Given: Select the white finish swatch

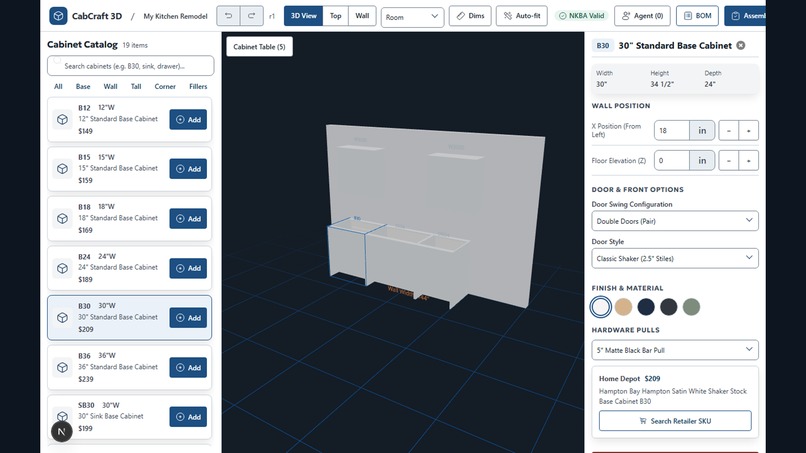Looking at the screenshot, I should click(600, 307).
